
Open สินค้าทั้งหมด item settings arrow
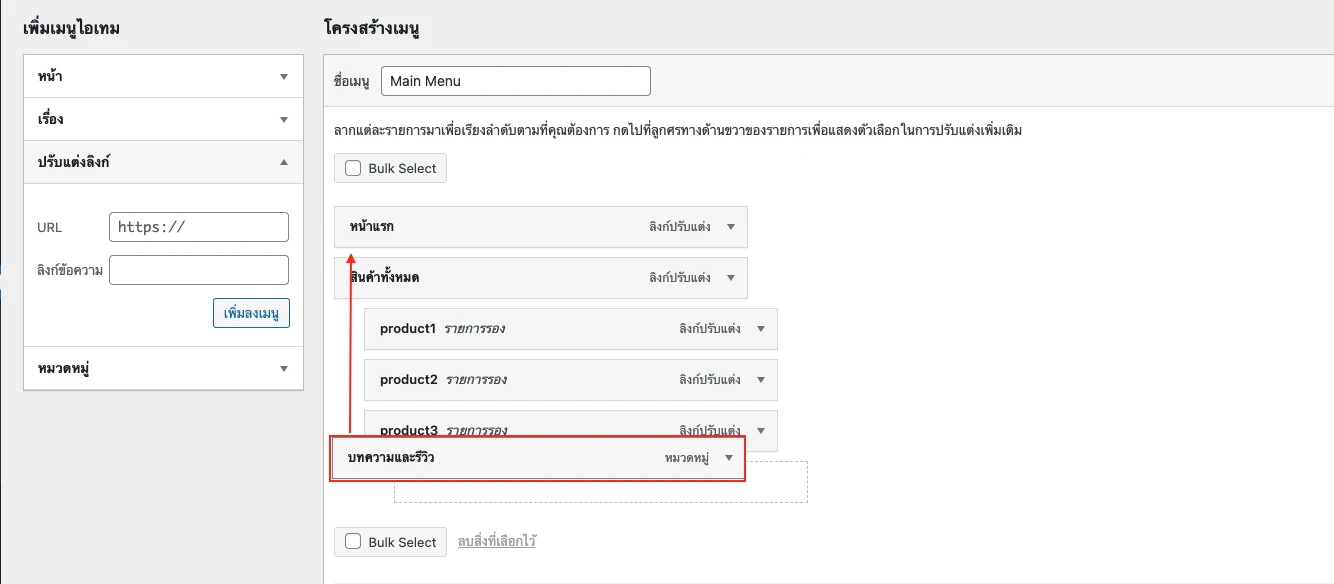click(x=731, y=278)
